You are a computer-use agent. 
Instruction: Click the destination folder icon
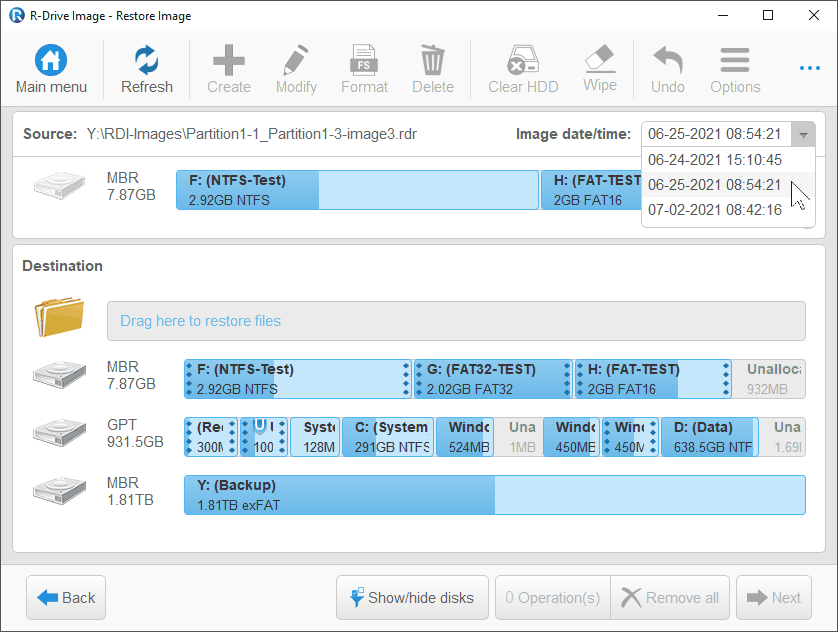[59, 317]
